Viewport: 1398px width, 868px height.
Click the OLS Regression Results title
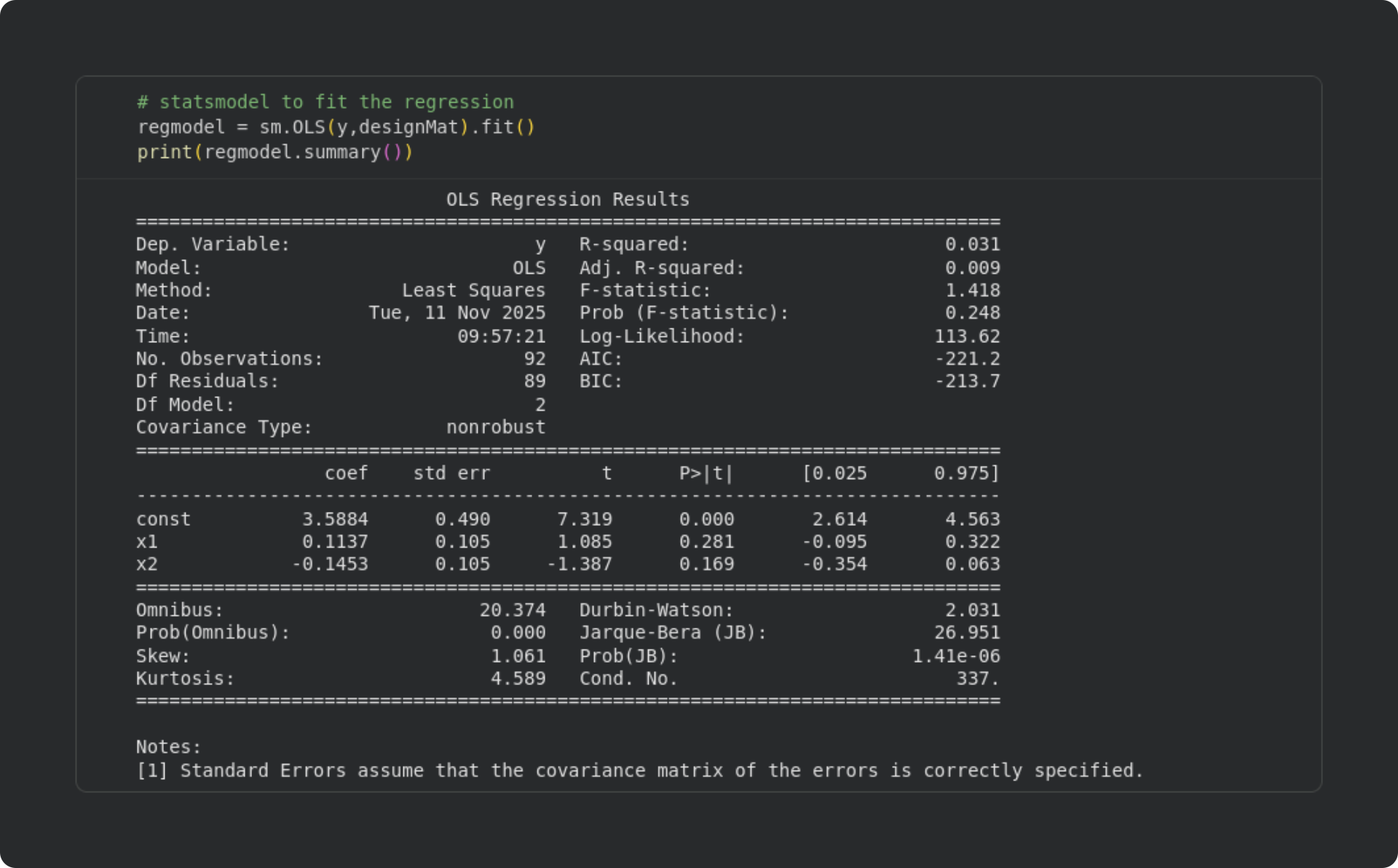(x=567, y=200)
